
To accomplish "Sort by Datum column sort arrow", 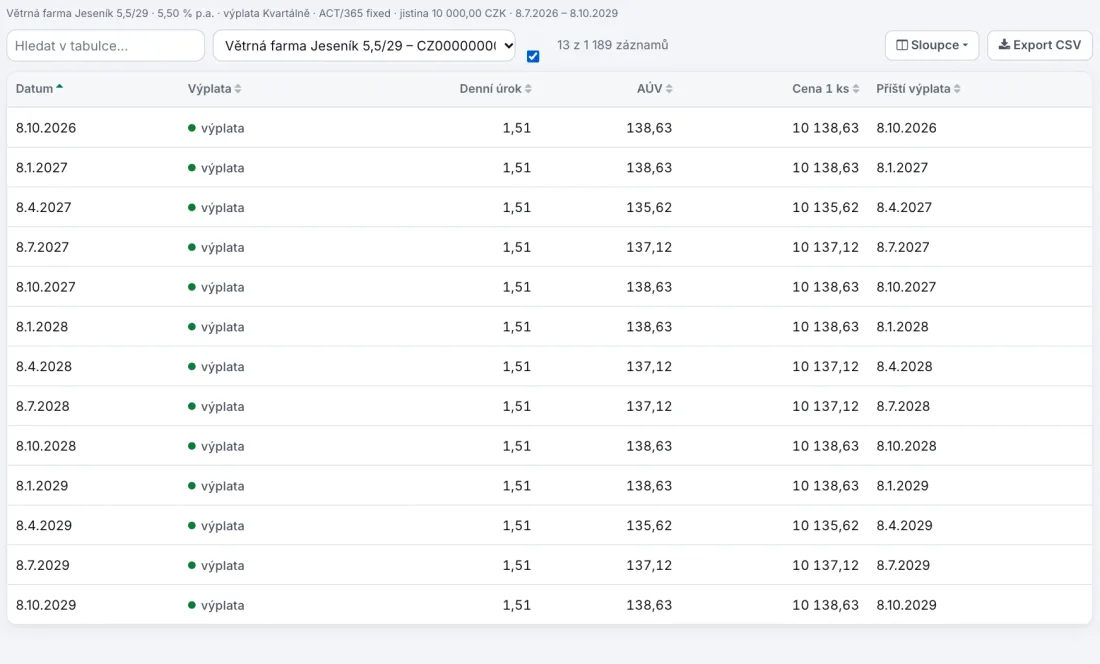I will pyautogui.click(x=60, y=87).
